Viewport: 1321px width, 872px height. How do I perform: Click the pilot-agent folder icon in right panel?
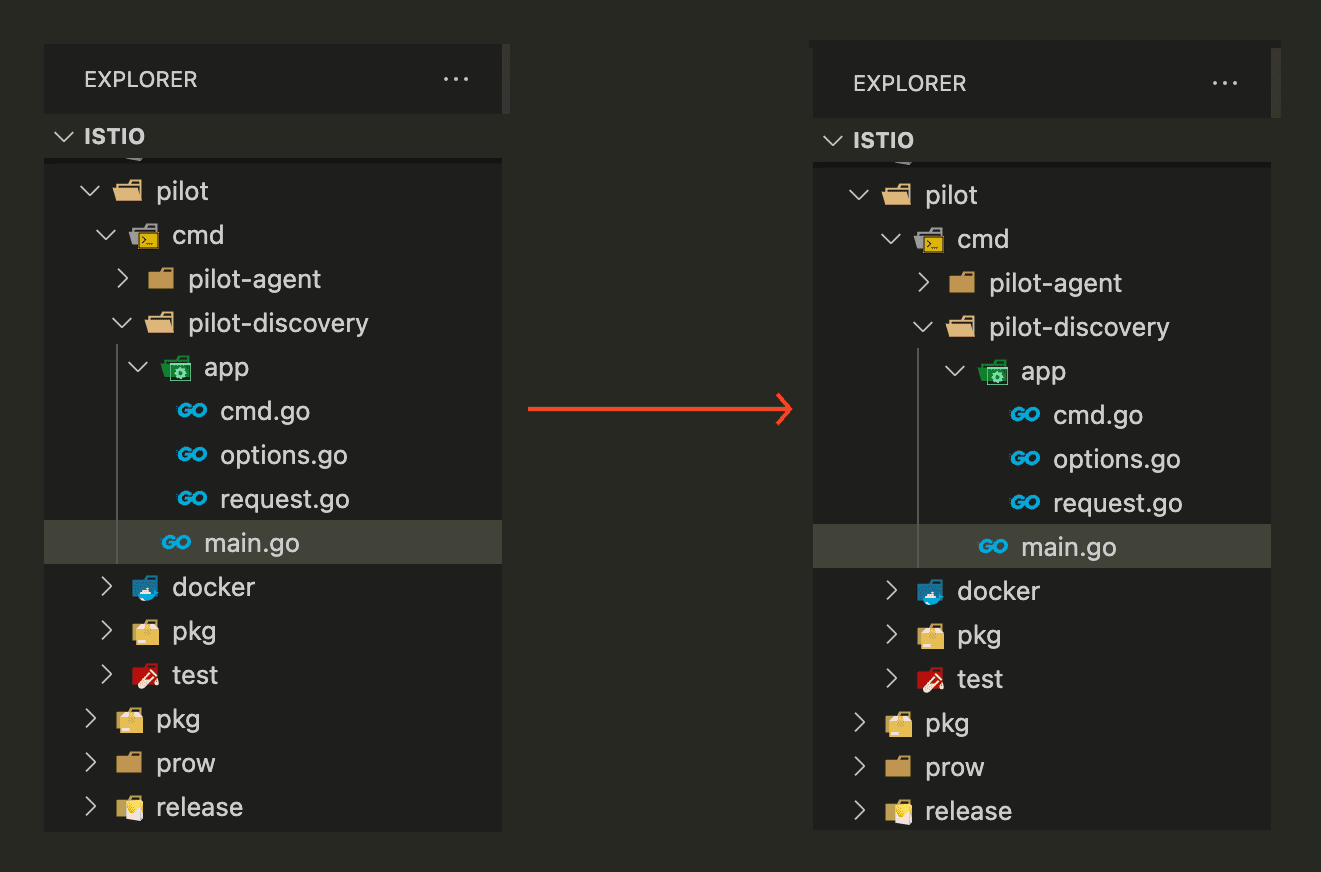961,283
